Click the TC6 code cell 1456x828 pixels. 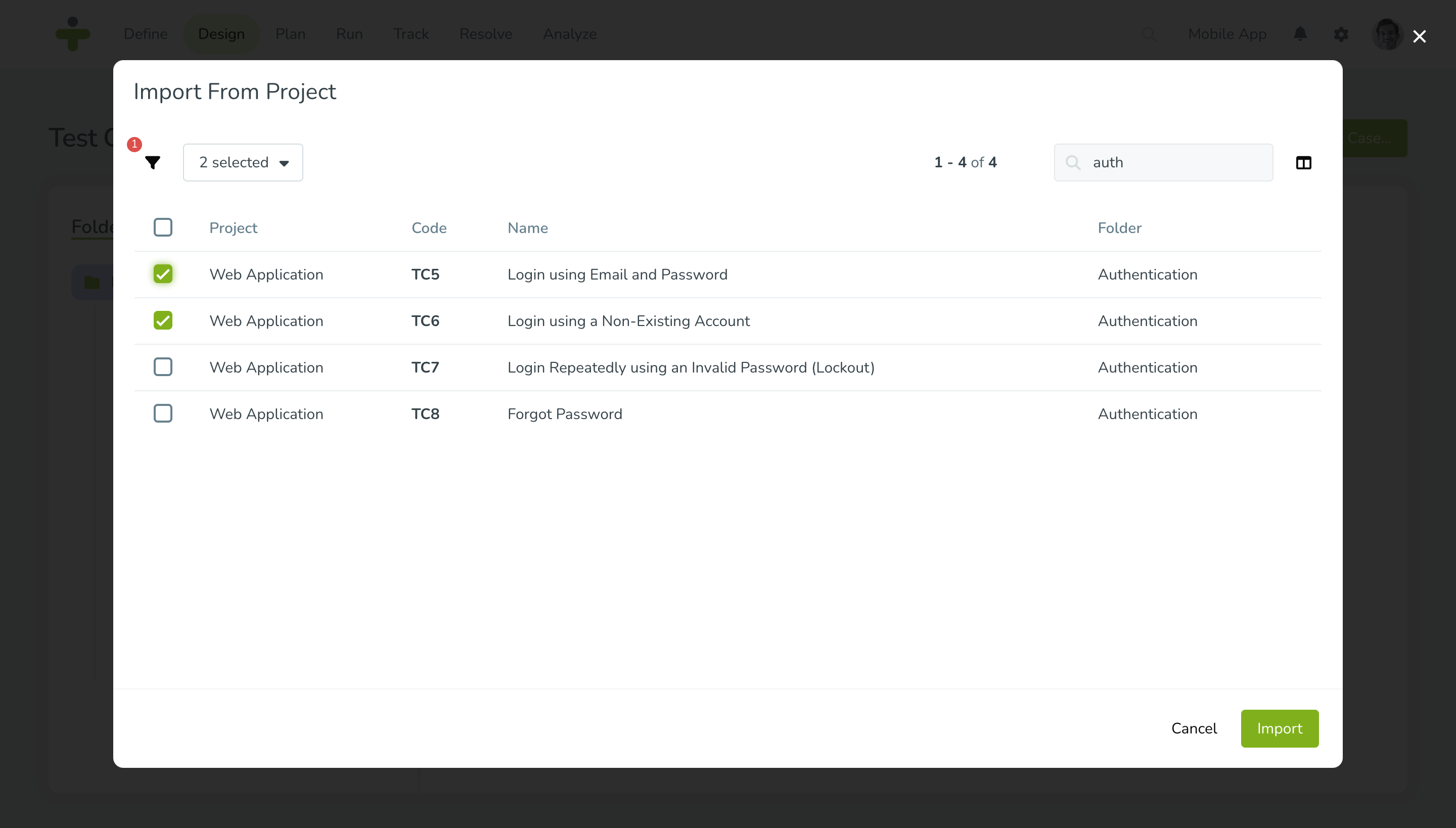[x=426, y=321]
